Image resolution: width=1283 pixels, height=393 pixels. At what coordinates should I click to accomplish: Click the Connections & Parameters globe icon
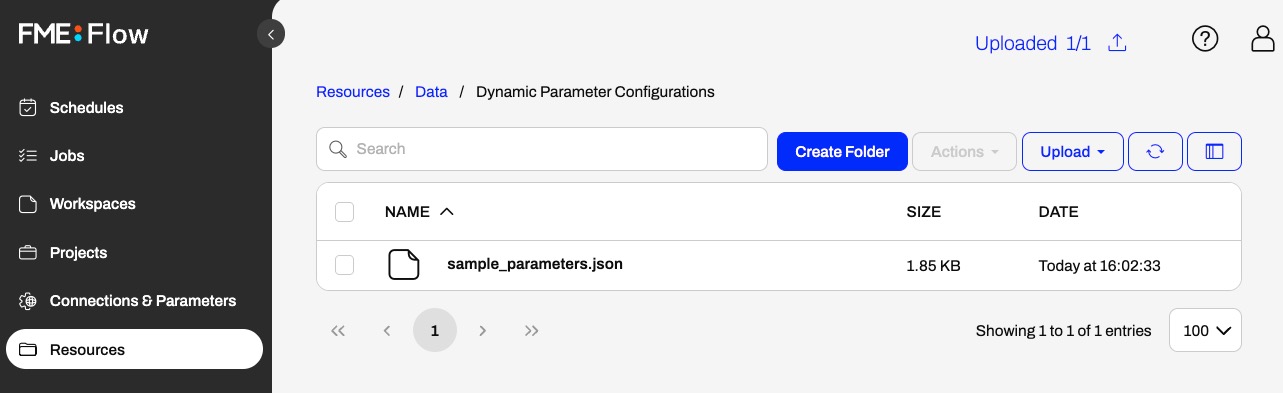pos(28,301)
